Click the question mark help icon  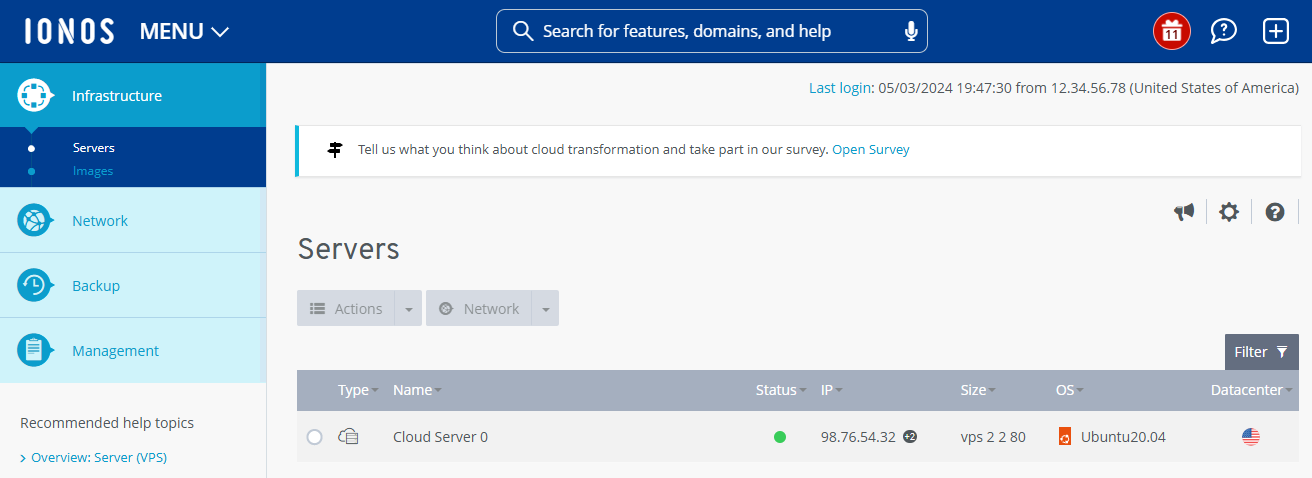point(1274,212)
